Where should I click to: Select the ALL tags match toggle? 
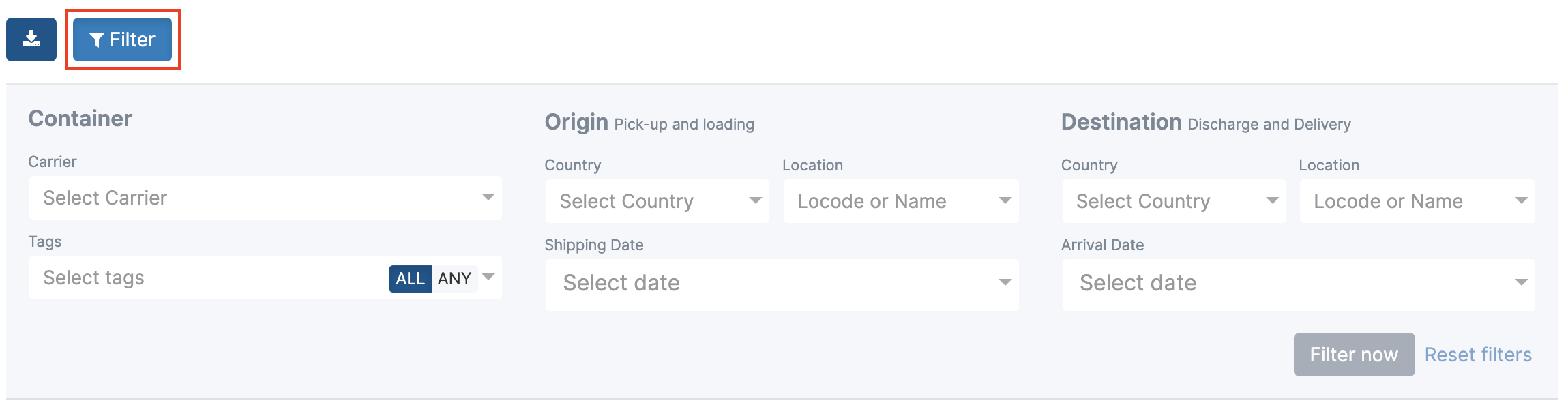[x=410, y=278]
